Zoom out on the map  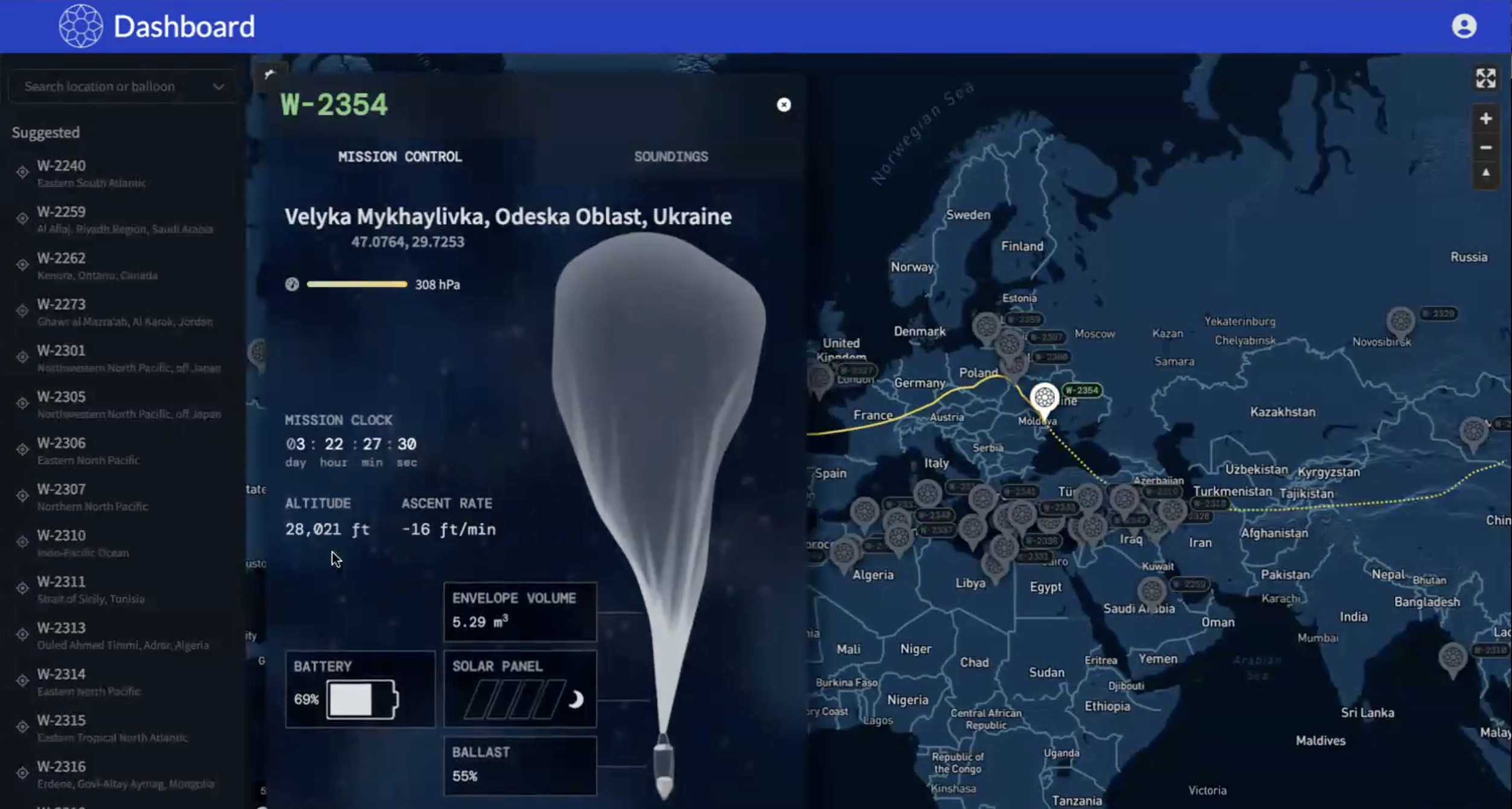pos(1485,147)
